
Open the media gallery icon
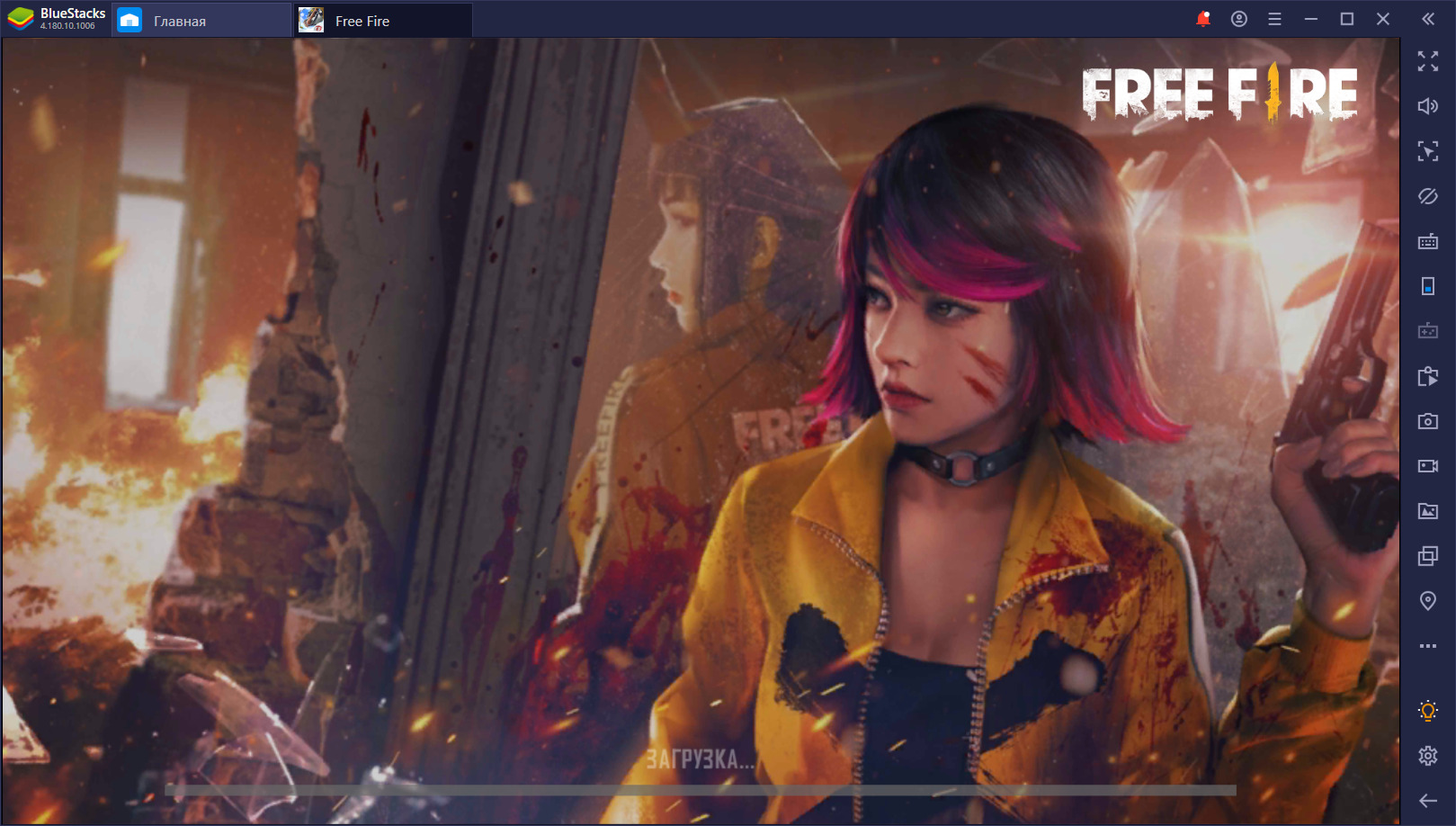pos(1428,511)
